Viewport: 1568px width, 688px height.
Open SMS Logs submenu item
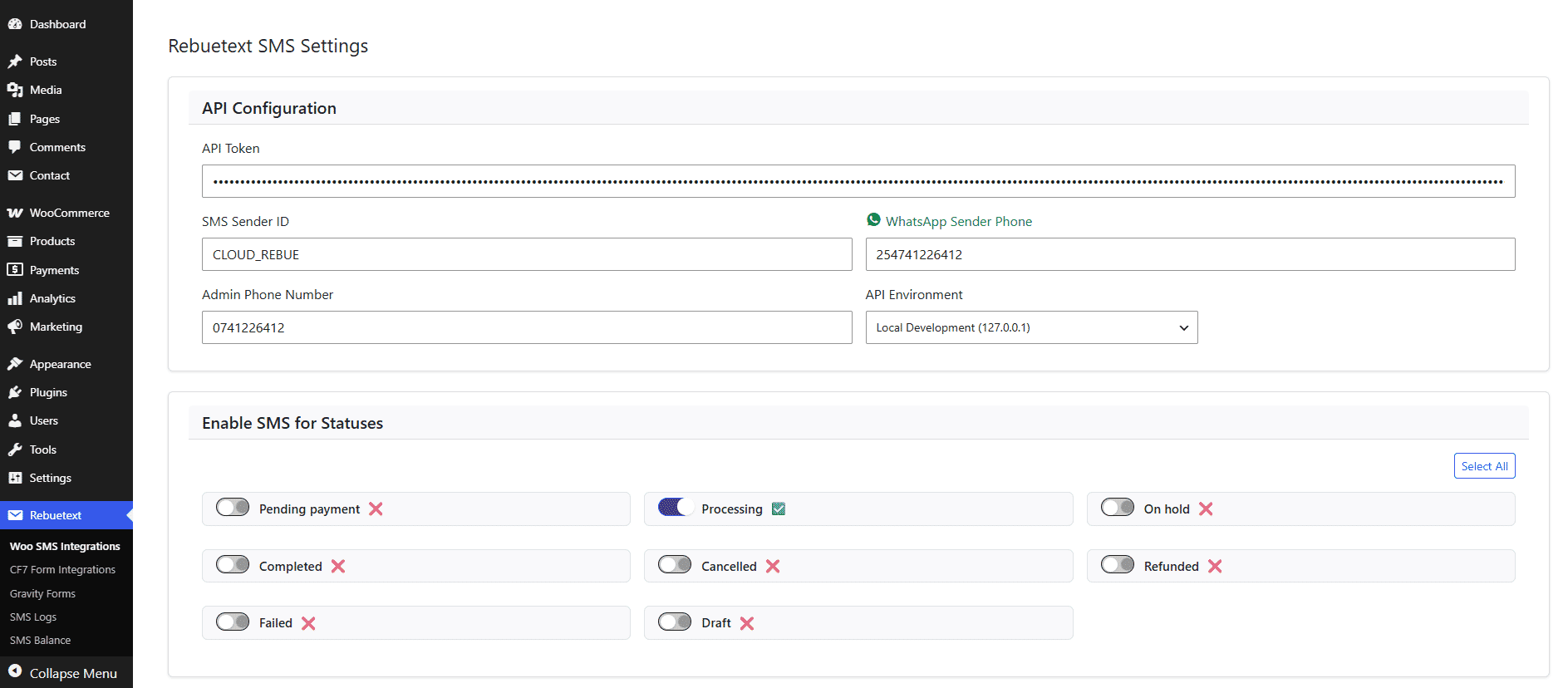pyautogui.click(x=33, y=617)
